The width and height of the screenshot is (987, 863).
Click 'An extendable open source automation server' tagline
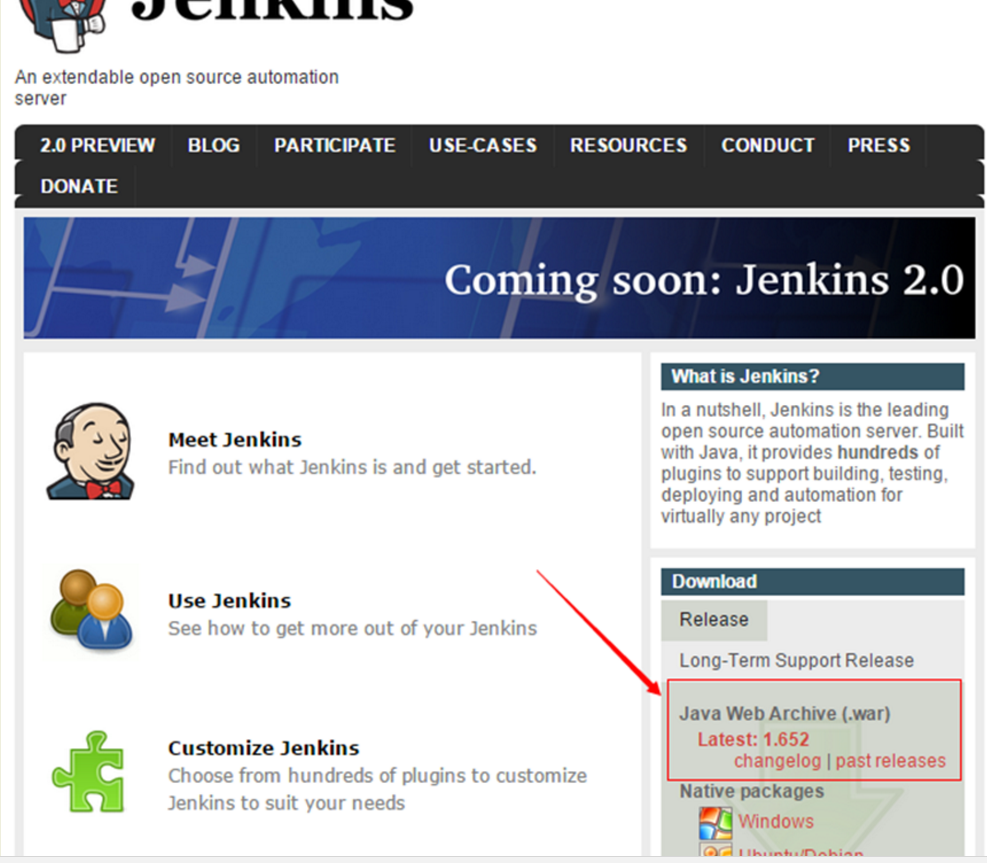tap(177, 87)
